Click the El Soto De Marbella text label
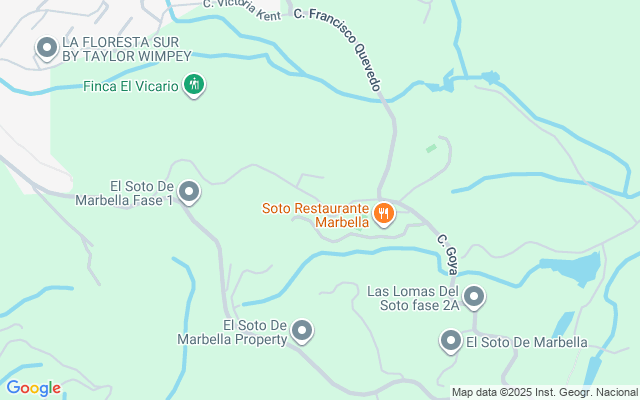This screenshot has width=640, height=400. coord(527,342)
